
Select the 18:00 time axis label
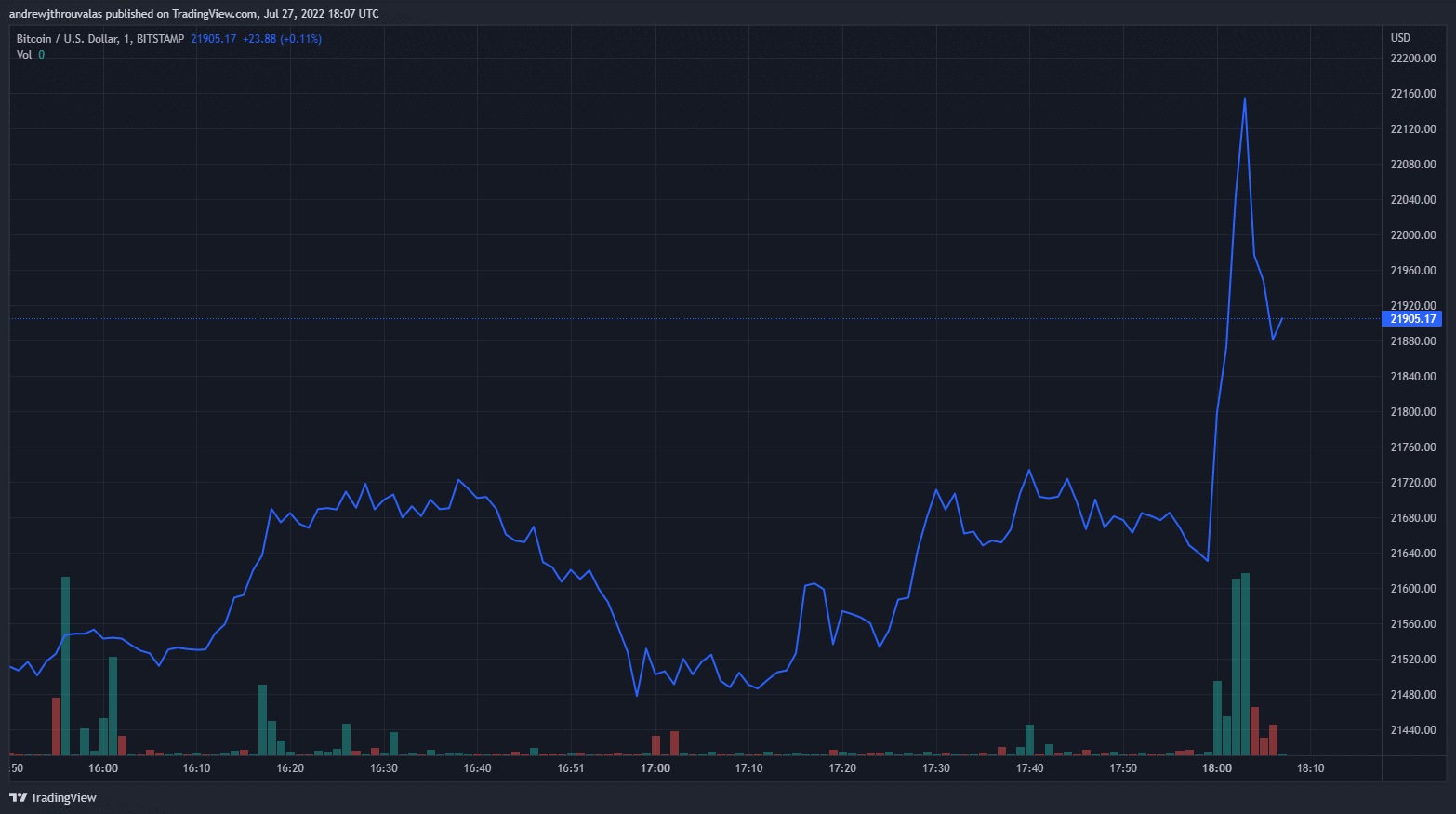pyautogui.click(x=1216, y=768)
